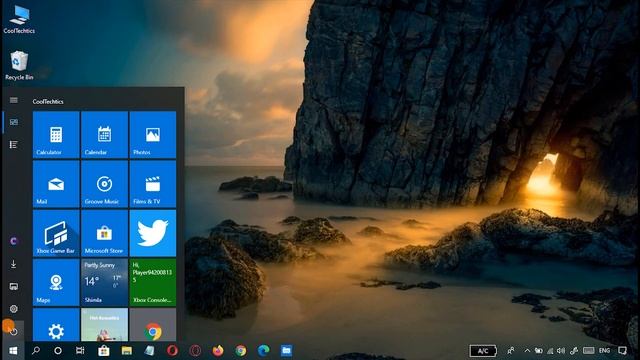Image resolution: width=640 pixels, height=360 pixels.
Task: Open the blue file manager taskbar app
Action: point(287,351)
